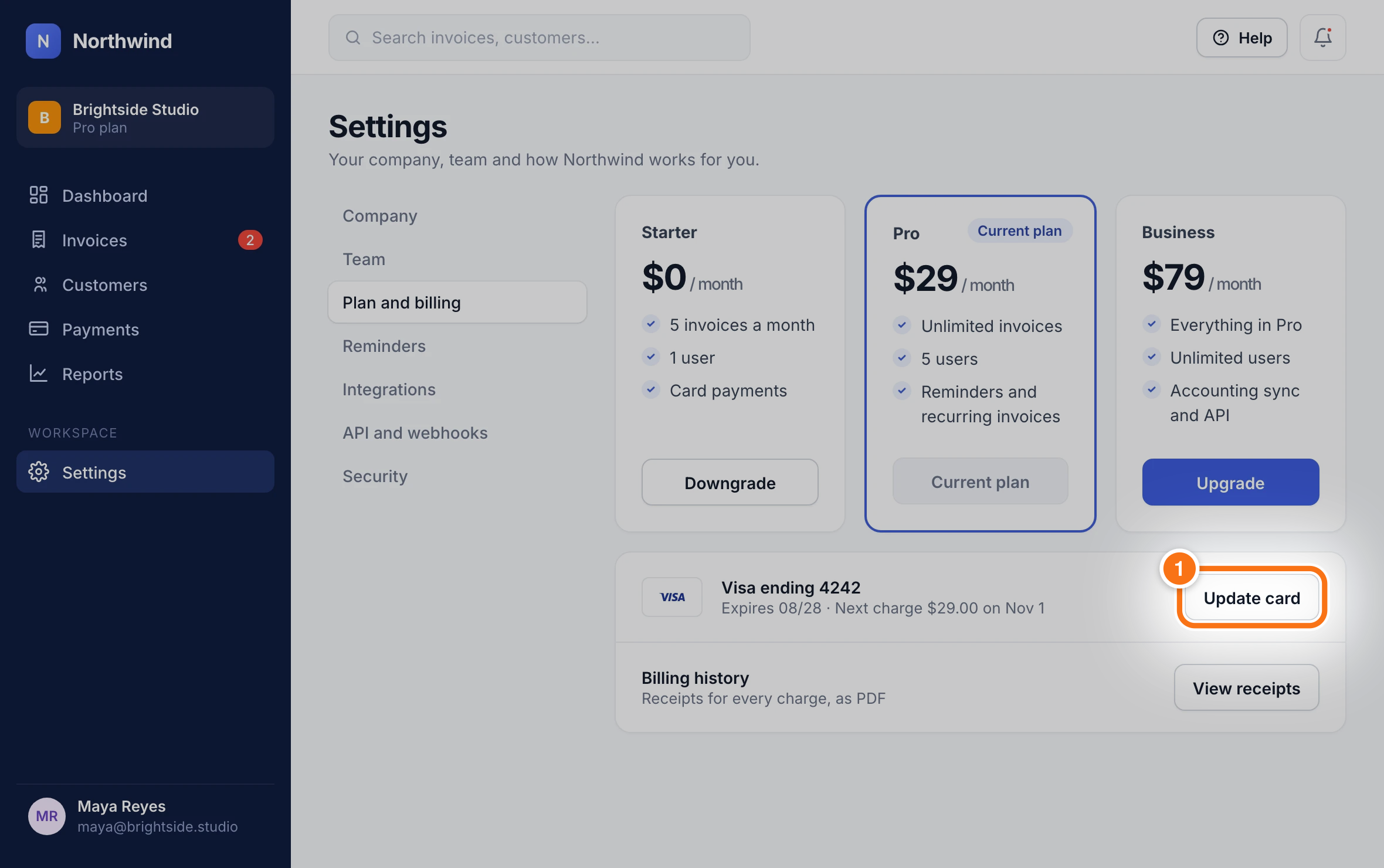Screen dimensions: 1384x868
Task: Click maya@brightside.studio email text
Action: [158, 826]
